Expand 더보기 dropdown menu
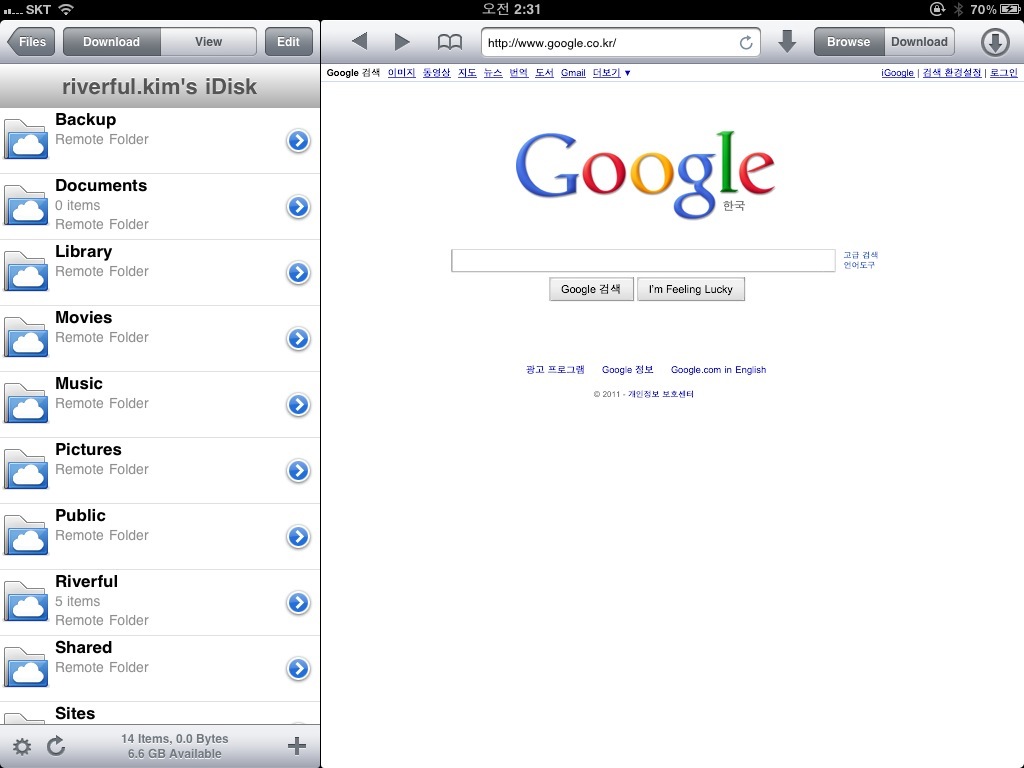Image resolution: width=1024 pixels, height=768 pixels. tap(611, 72)
